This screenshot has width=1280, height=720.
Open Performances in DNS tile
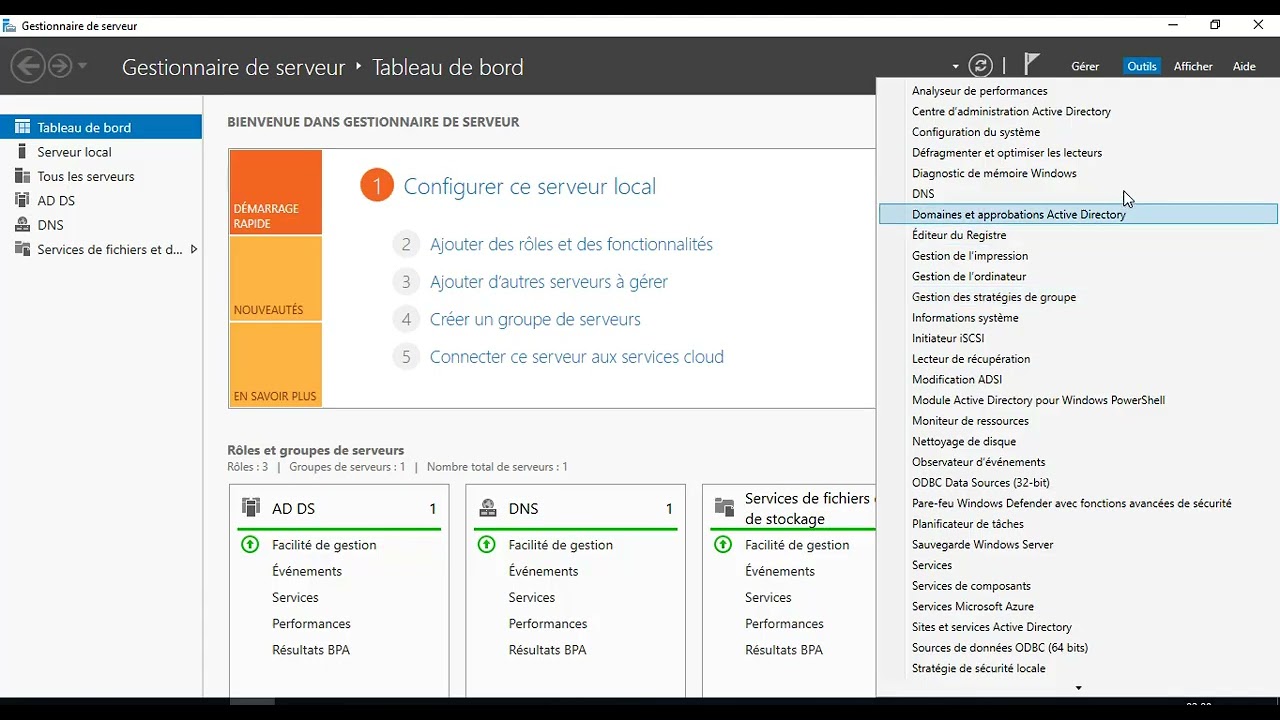[548, 624]
